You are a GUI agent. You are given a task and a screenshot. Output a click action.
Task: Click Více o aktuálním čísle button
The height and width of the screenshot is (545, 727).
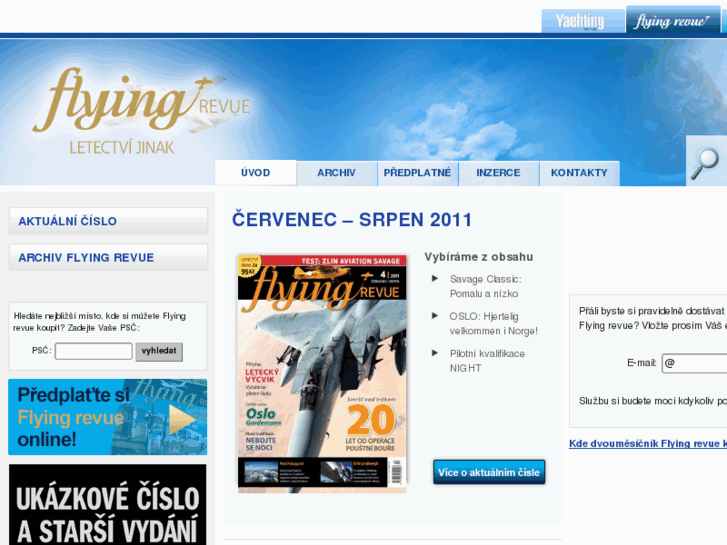(489, 472)
